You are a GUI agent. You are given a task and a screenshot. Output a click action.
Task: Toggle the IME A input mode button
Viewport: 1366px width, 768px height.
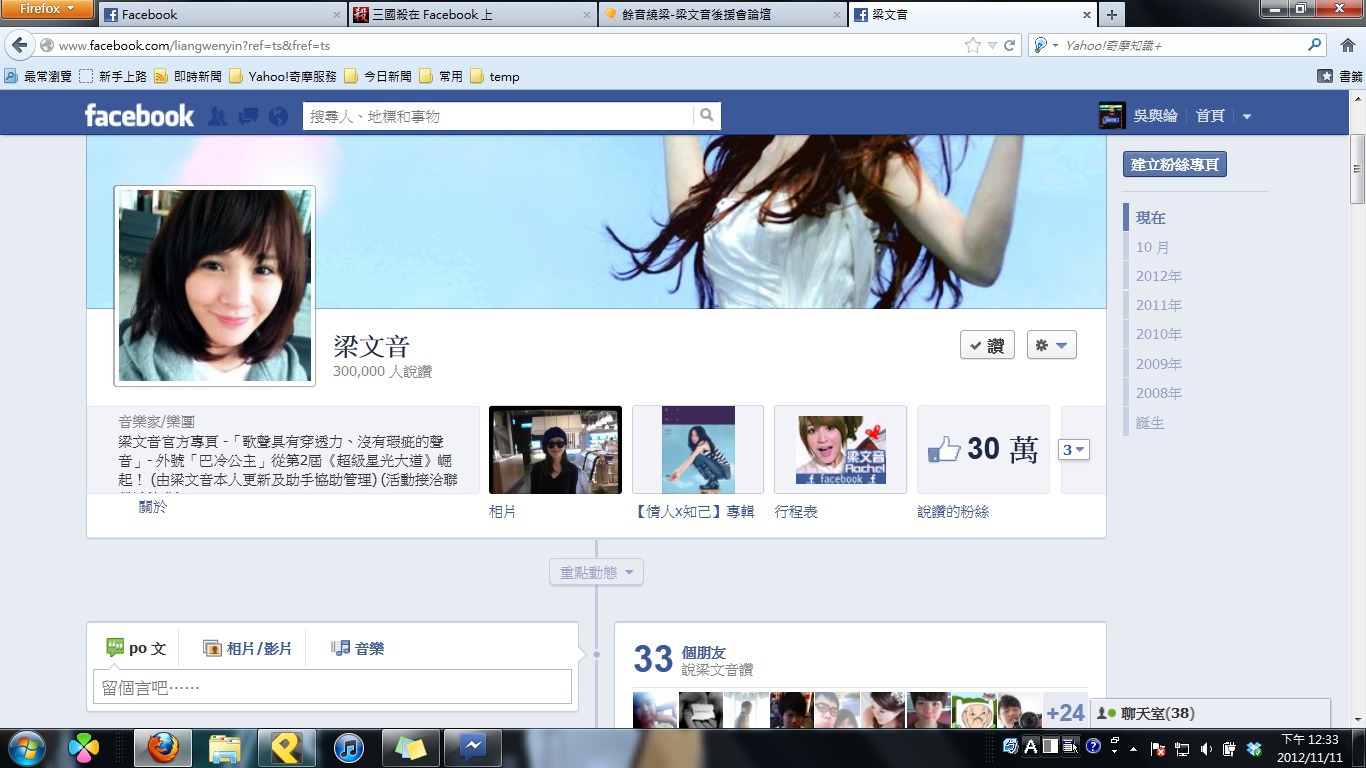click(x=1030, y=746)
